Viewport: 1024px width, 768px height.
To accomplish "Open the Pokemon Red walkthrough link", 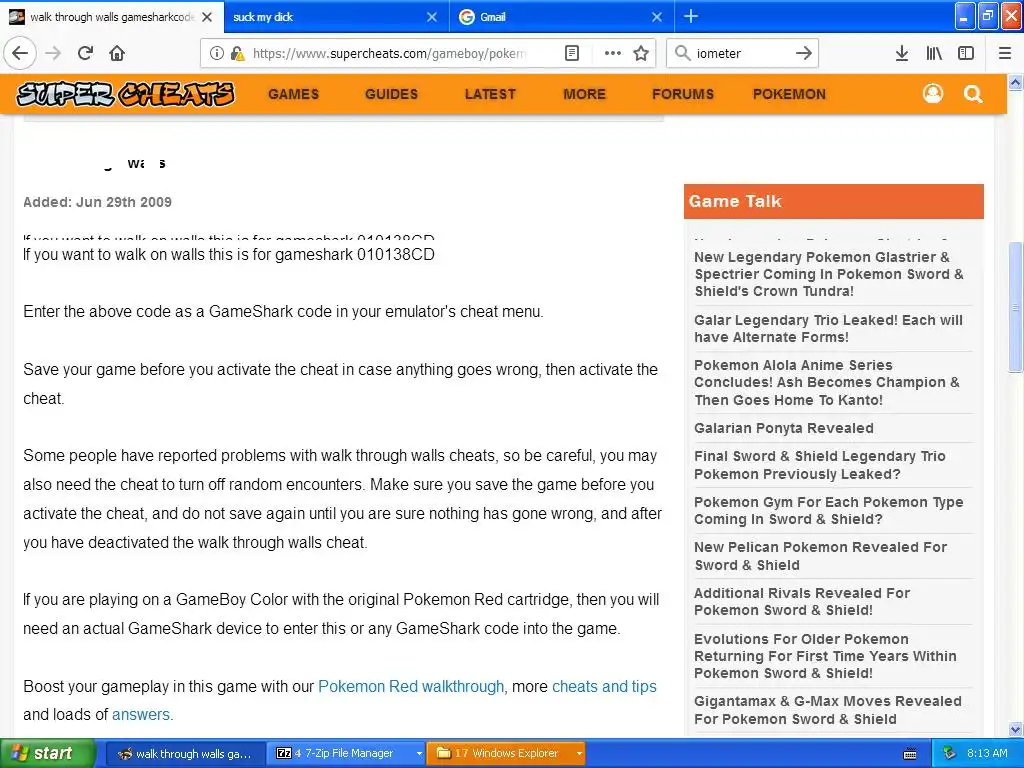I will (x=411, y=686).
